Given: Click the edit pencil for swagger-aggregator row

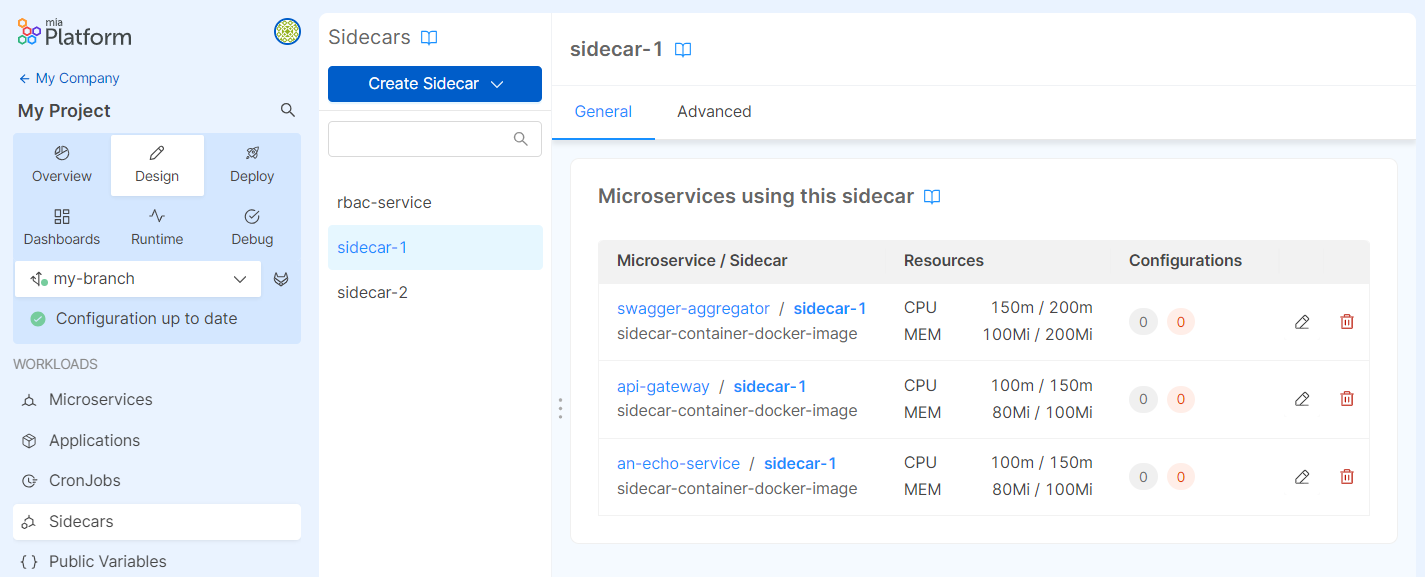Looking at the screenshot, I should pos(1301,322).
